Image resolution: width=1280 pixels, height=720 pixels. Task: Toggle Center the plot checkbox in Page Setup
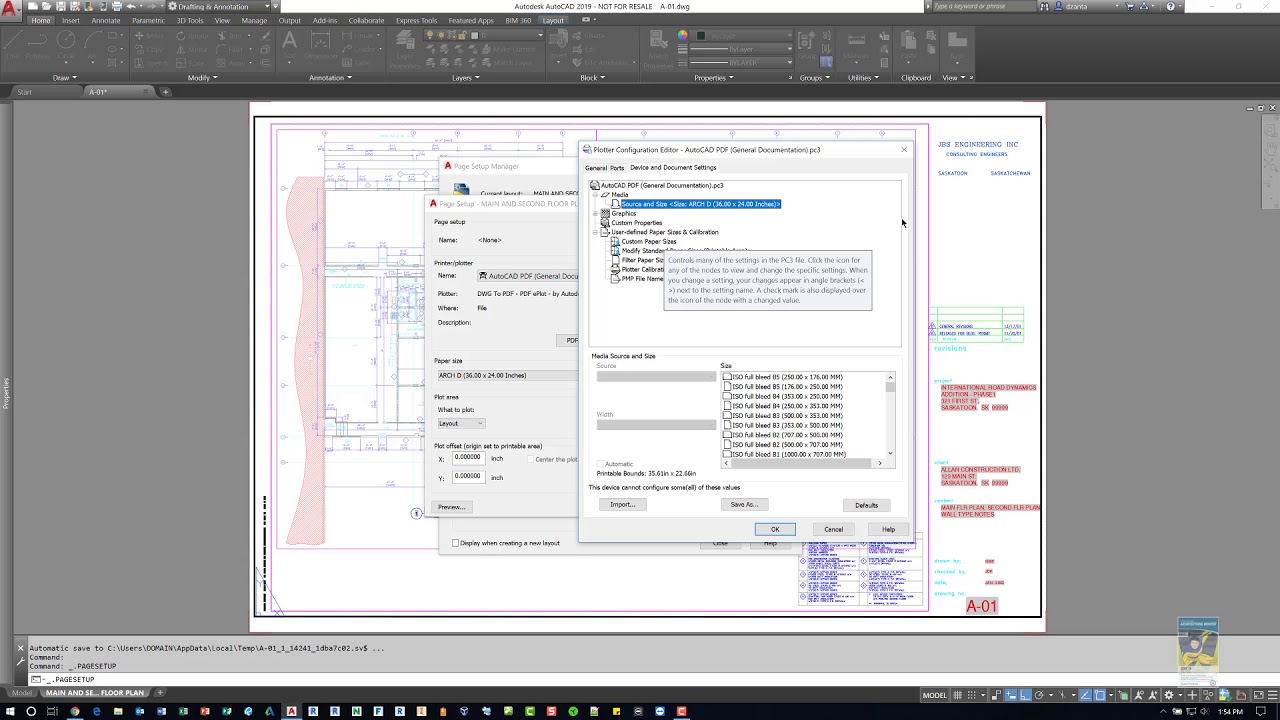530,459
